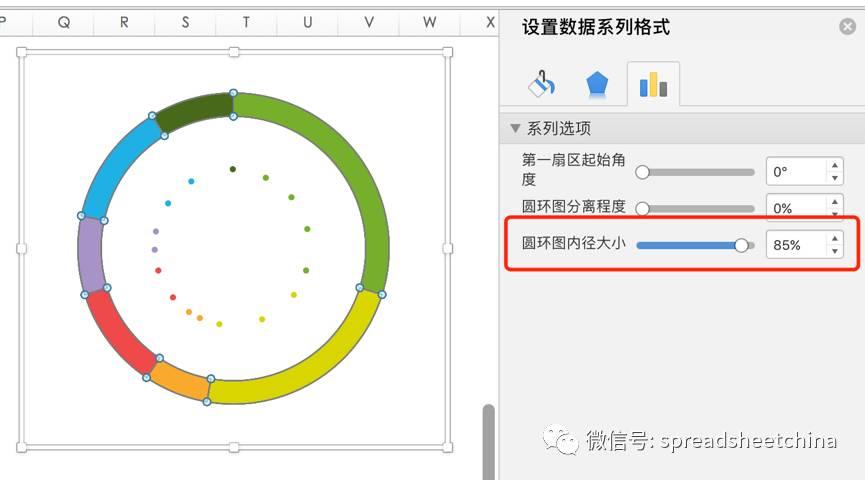Click the 第一扇区起始角度 label

pyautogui.click(x=574, y=169)
